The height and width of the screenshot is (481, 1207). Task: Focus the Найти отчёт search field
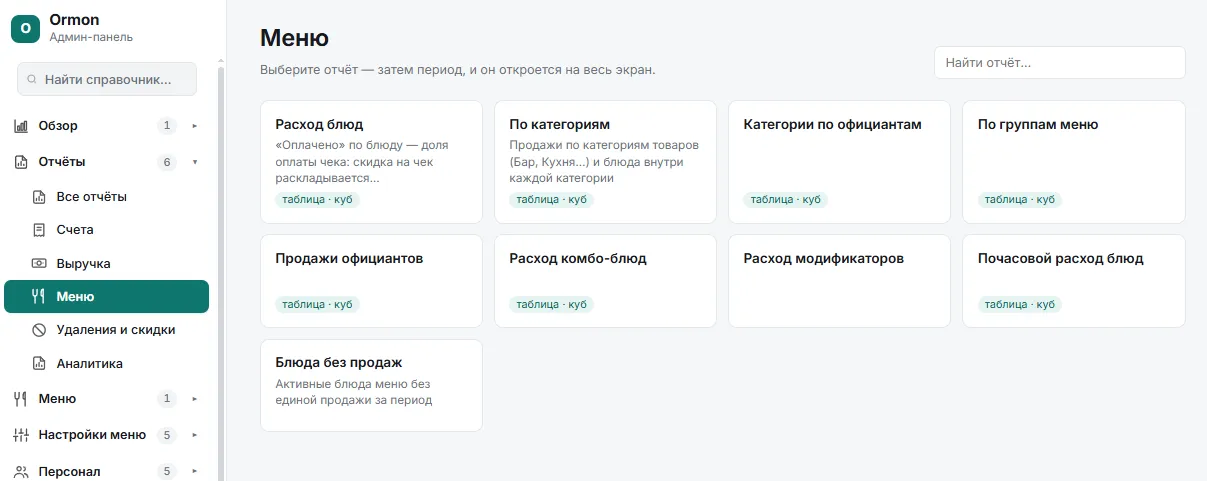click(x=1059, y=62)
